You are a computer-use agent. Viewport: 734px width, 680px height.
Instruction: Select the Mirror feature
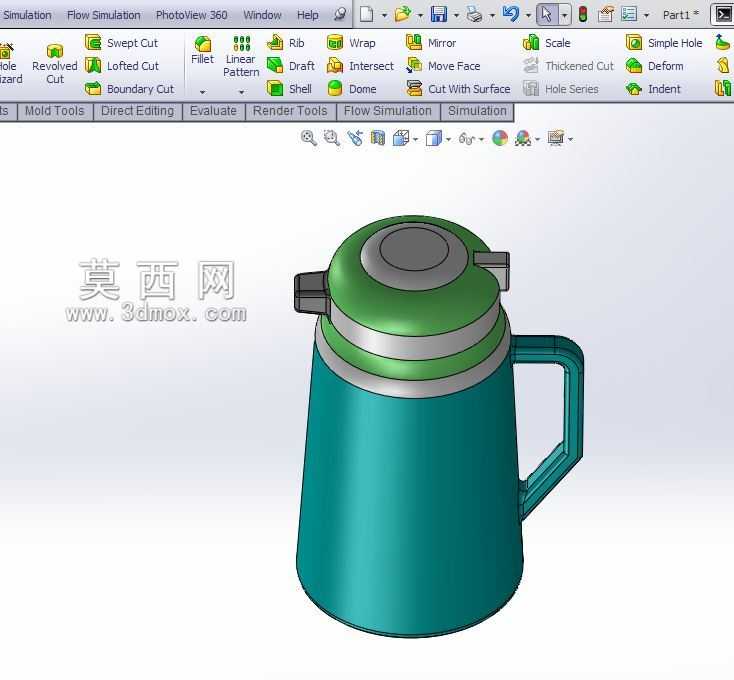click(x=431, y=43)
